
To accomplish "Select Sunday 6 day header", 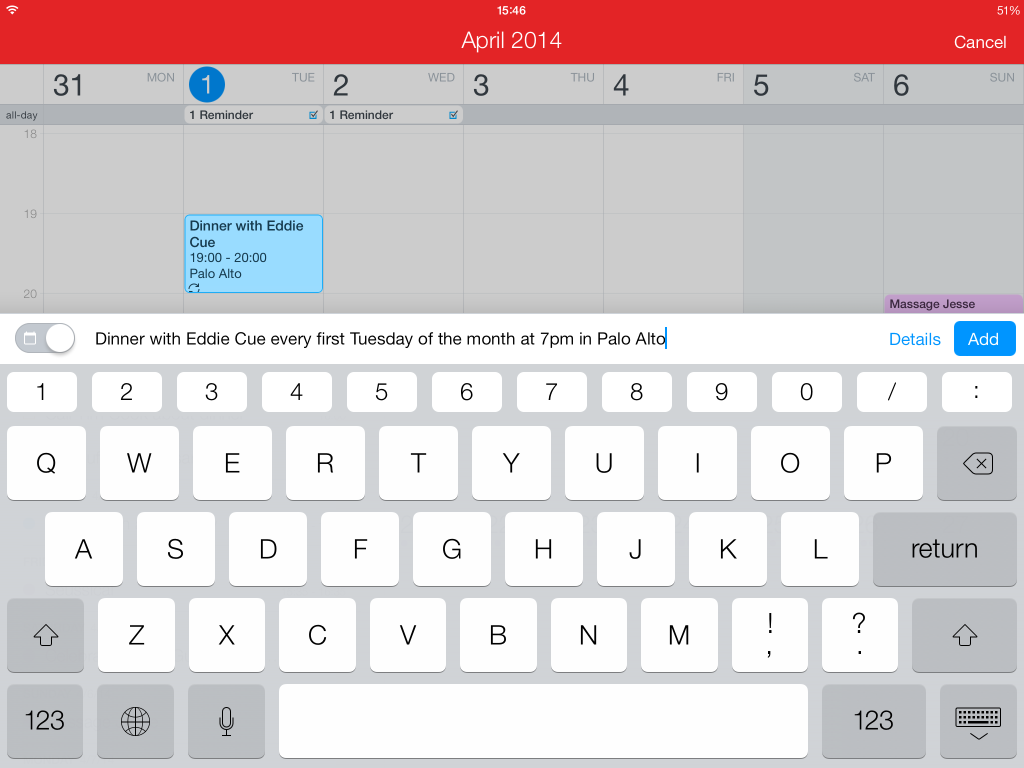I will [953, 84].
